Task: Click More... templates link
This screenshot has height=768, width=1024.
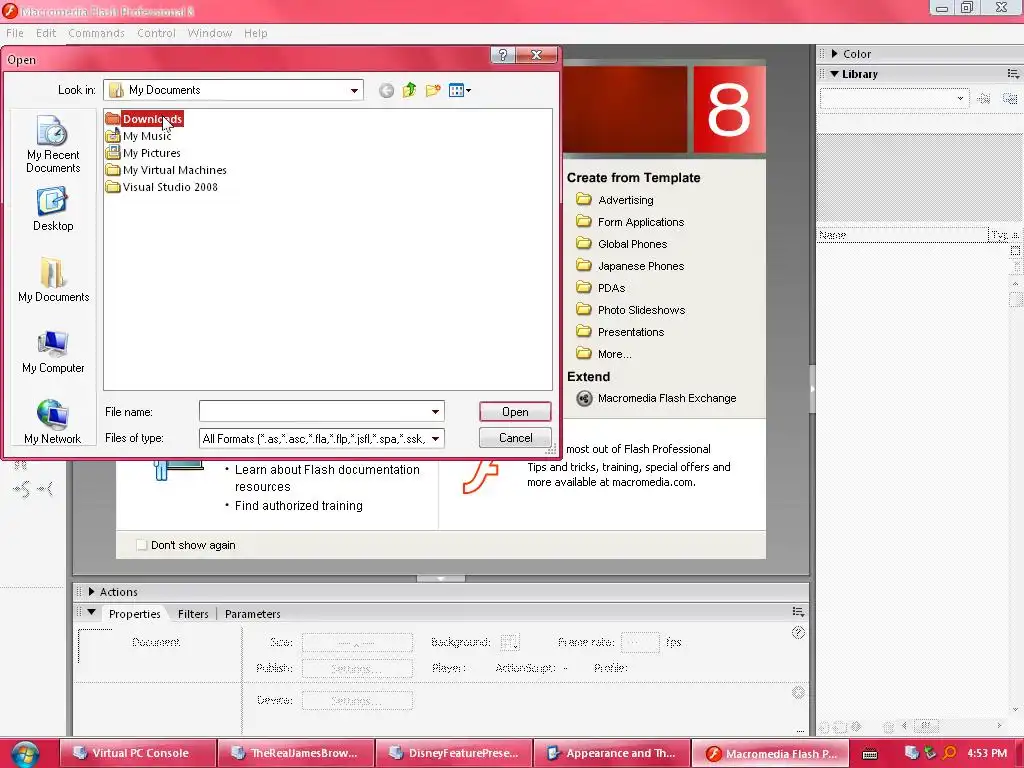Action: point(604,354)
